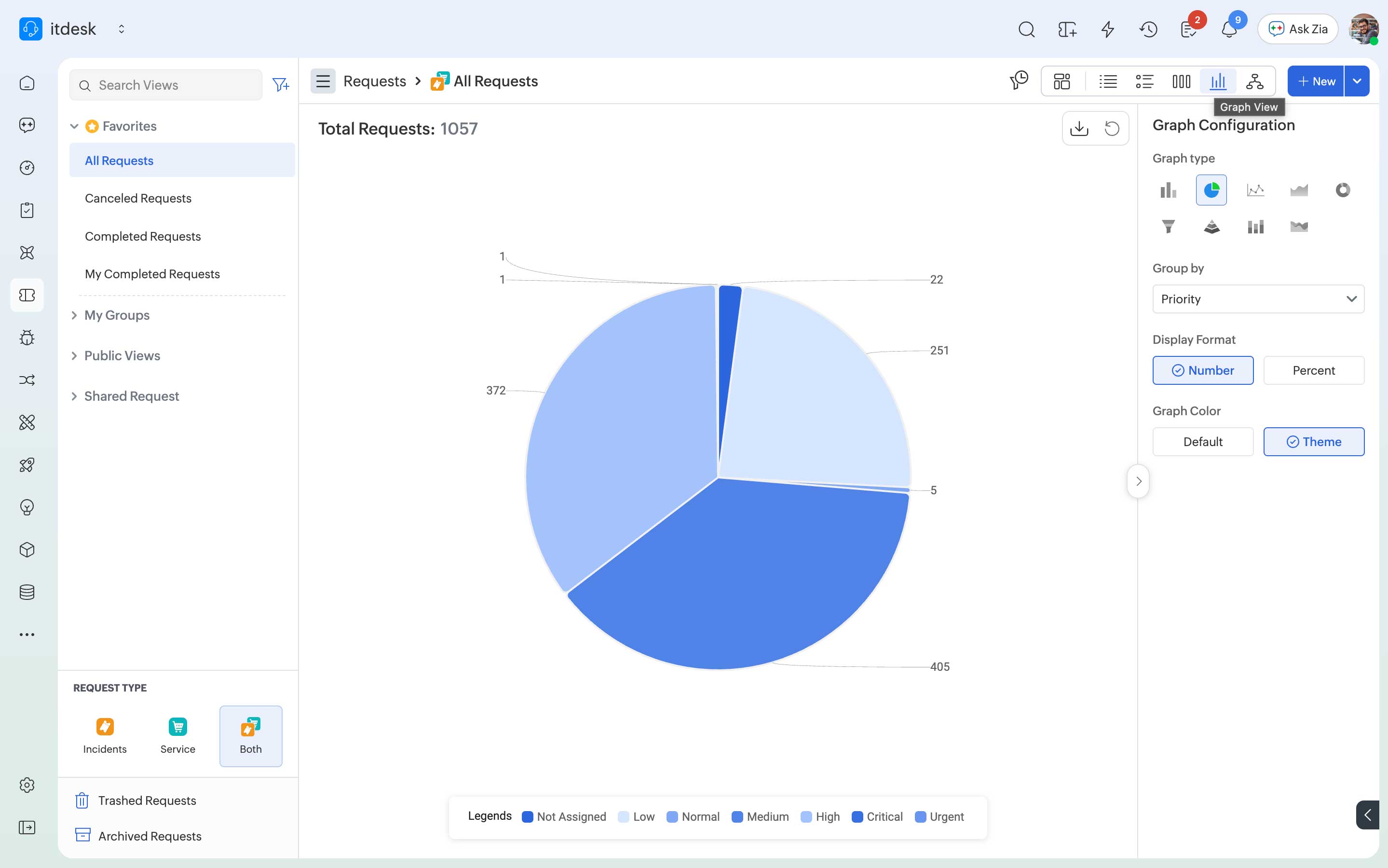Set graph color to Default
1388x868 pixels.
click(x=1203, y=441)
